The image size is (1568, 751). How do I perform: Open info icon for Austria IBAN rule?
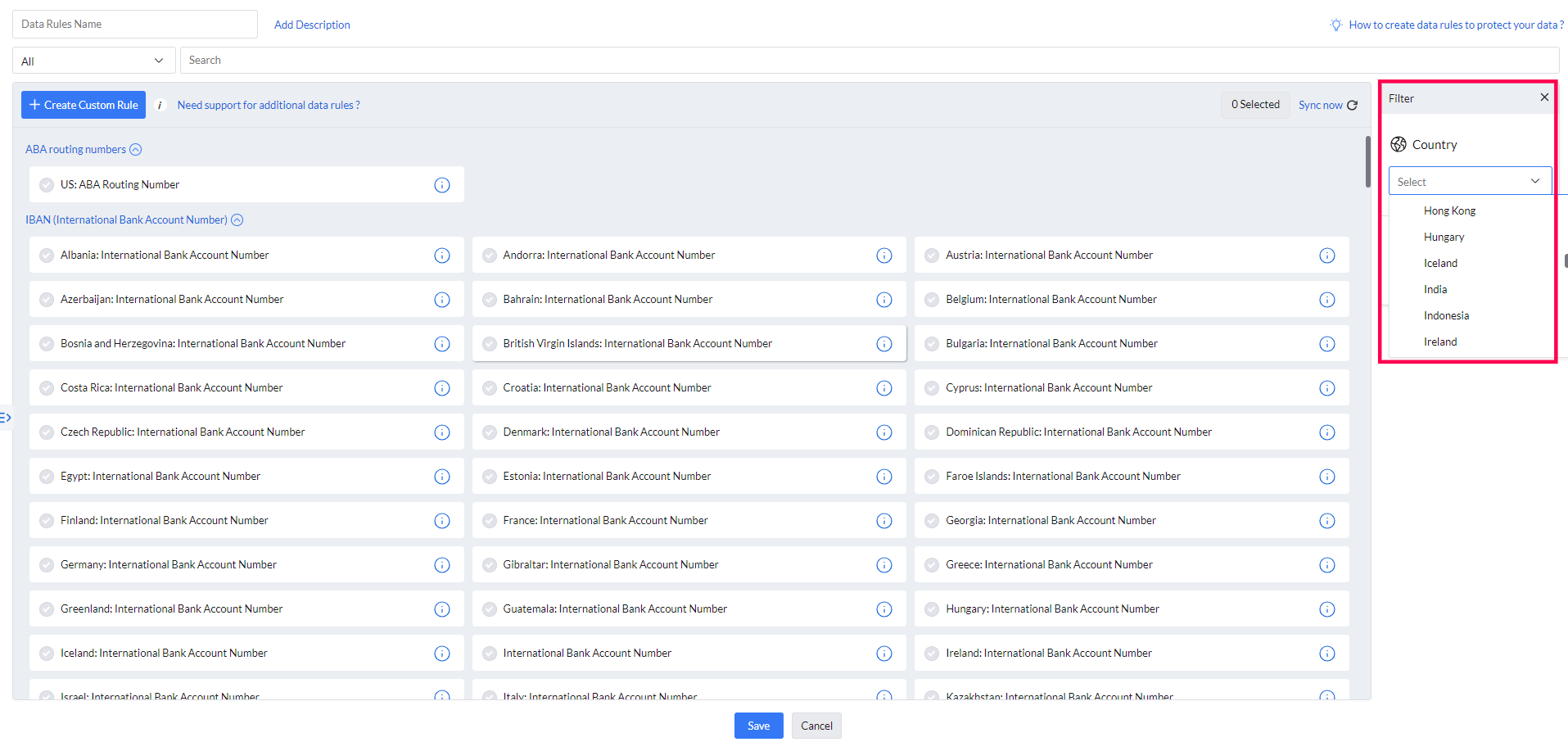click(1327, 256)
